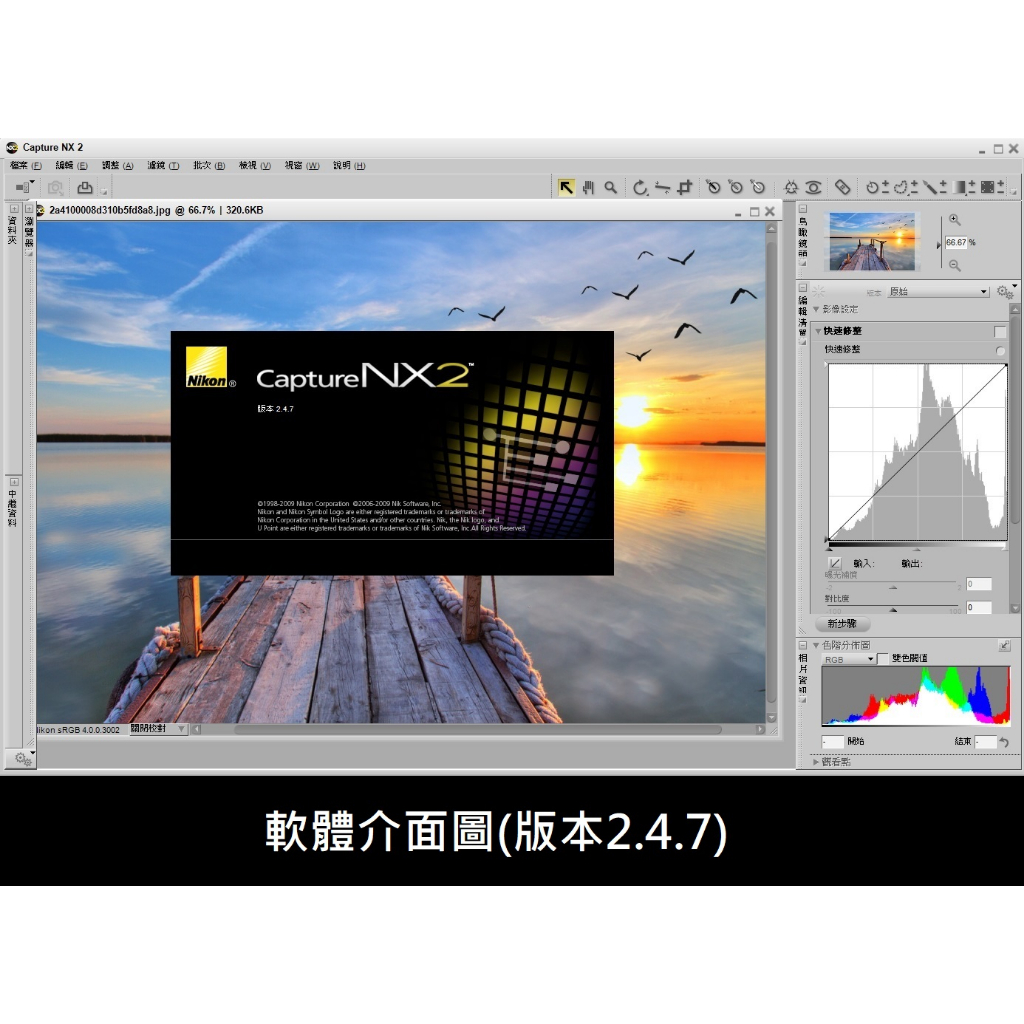Click the zoom percentage field 66.67

tap(956, 242)
